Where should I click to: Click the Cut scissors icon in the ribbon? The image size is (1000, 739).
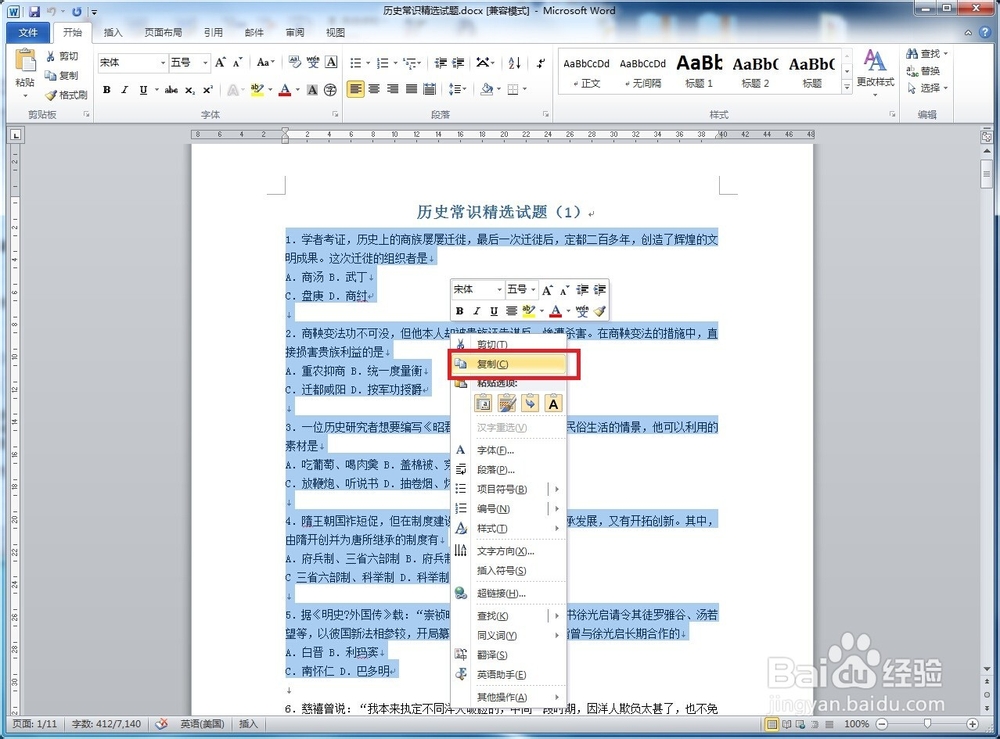pos(50,56)
